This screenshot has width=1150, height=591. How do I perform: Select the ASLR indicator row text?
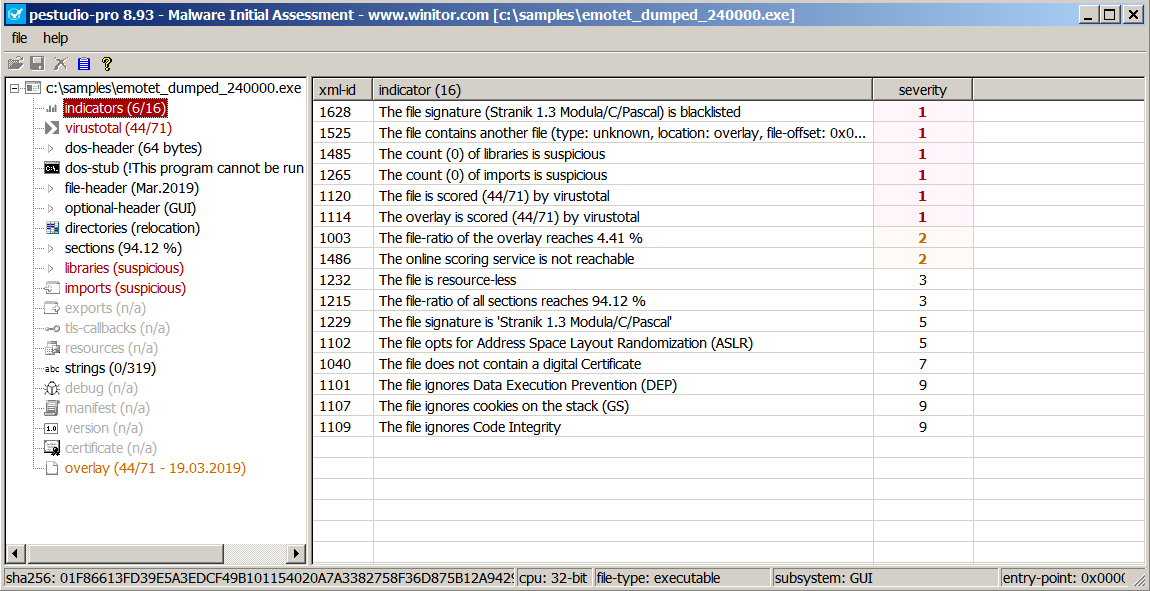[x=565, y=342]
